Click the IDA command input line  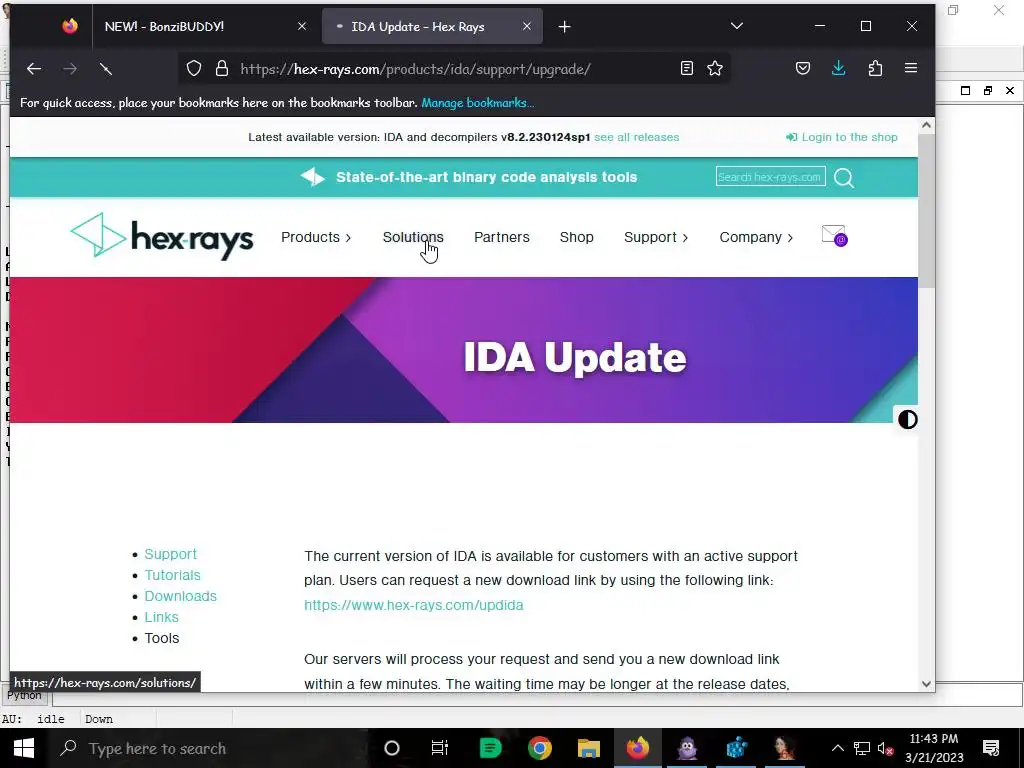(537, 697)
